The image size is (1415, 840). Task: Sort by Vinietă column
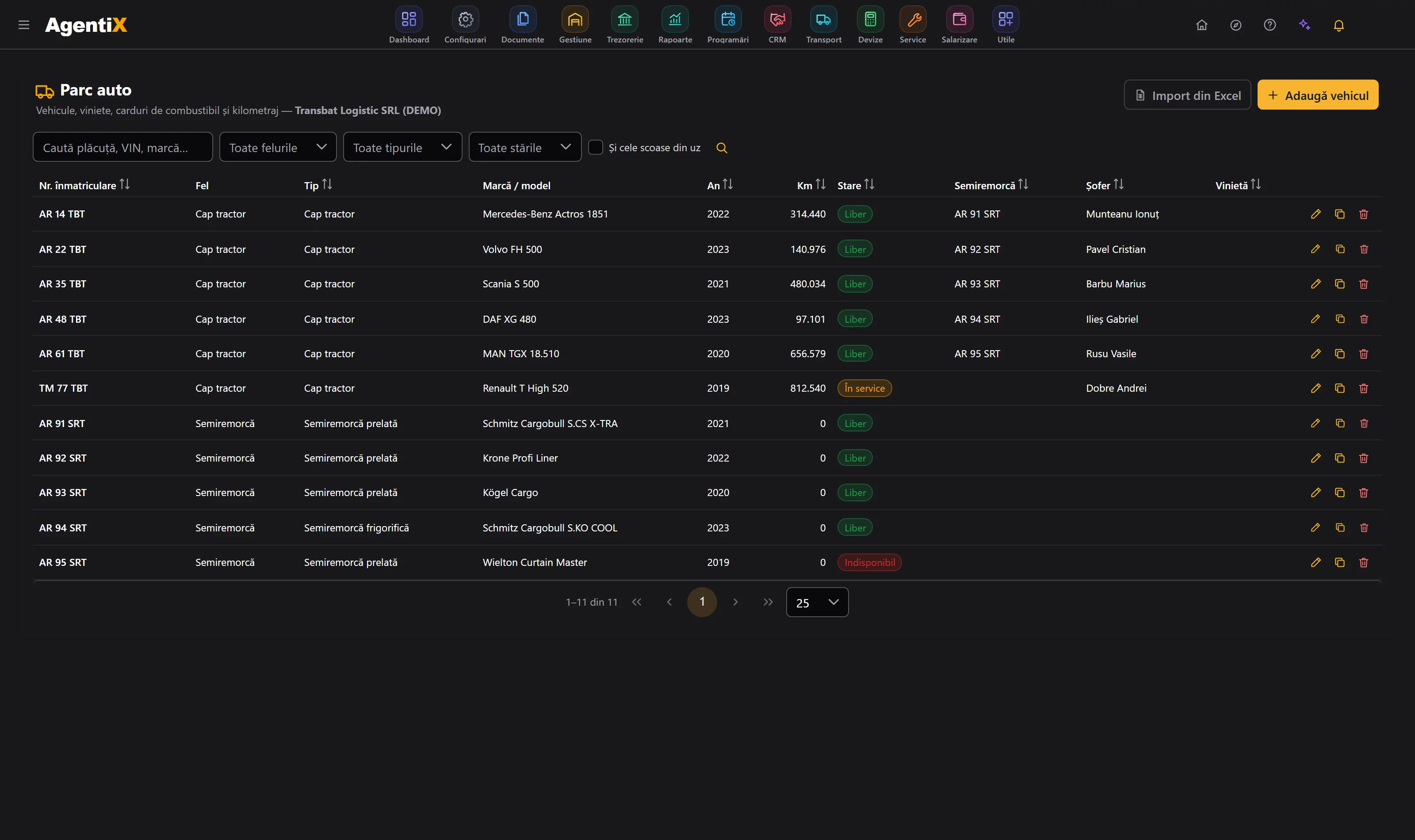point(1255,184)
